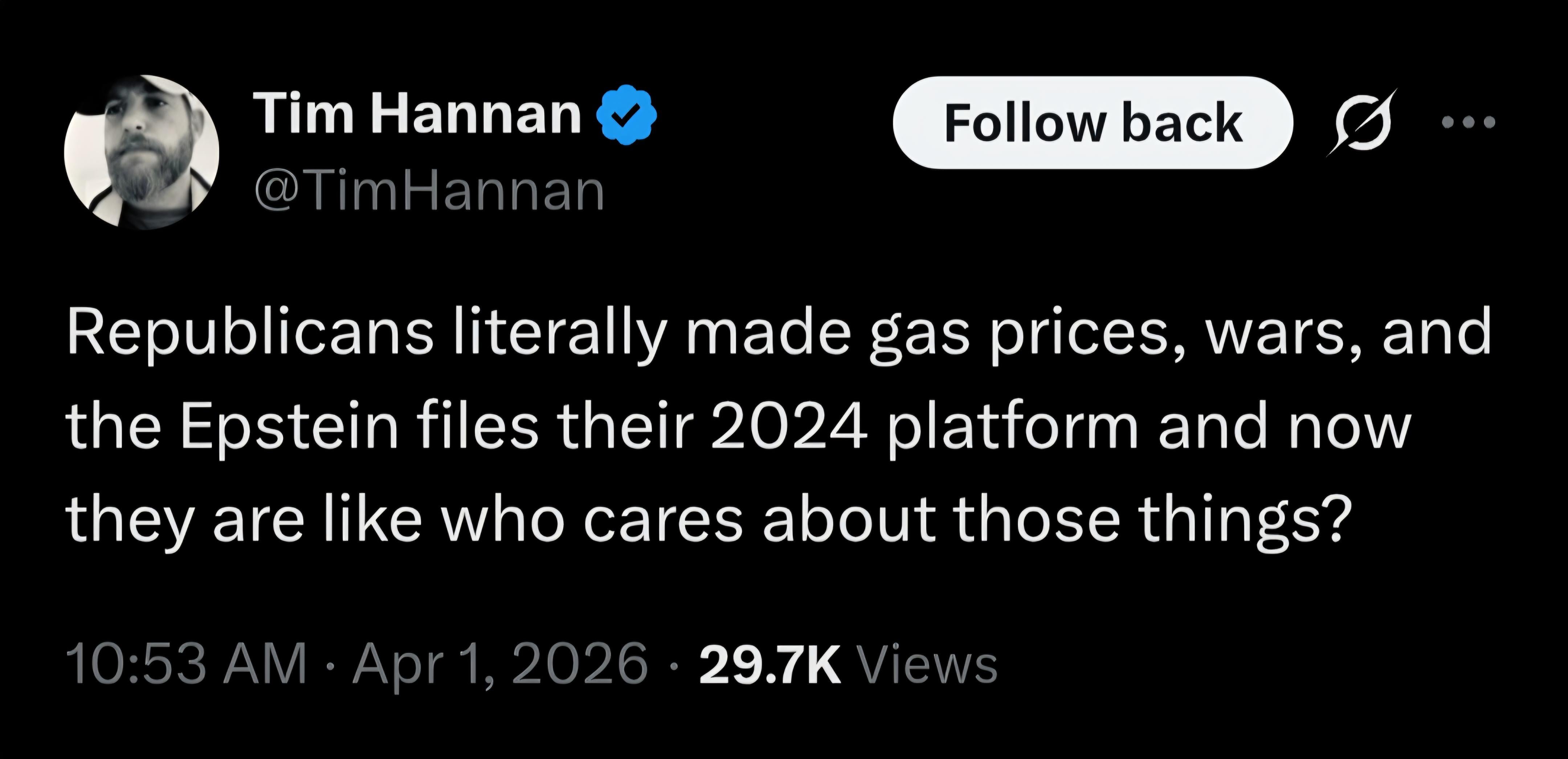1568x759 pixels.
Task: Open the @TimHannan handle link
Action: (x=430, y=191)
